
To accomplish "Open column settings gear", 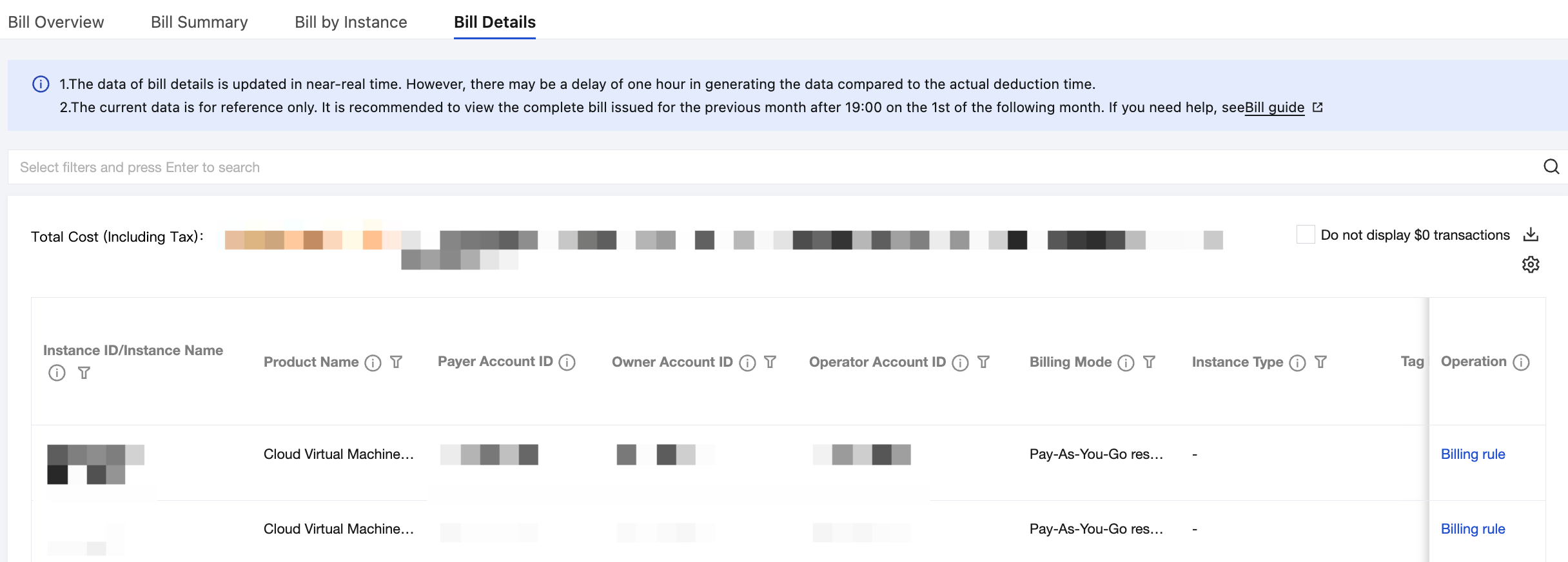I will coord(1531,264).
